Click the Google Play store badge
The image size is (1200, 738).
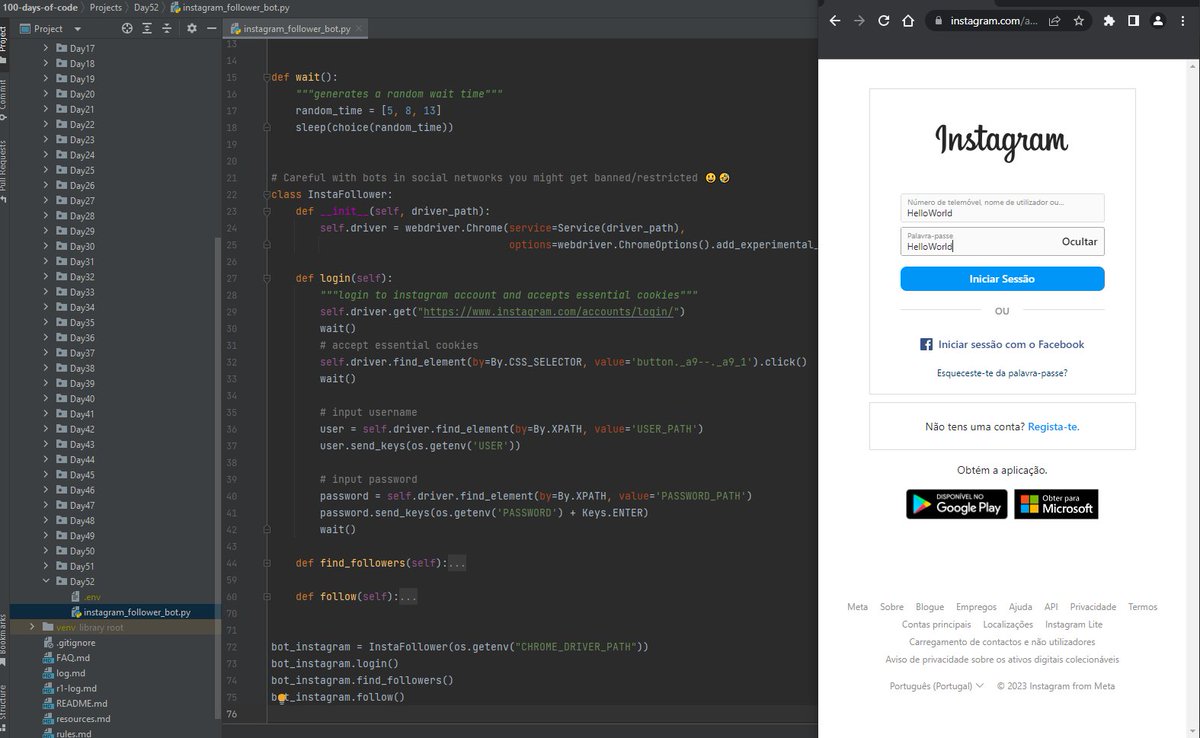tap(956, 504)
